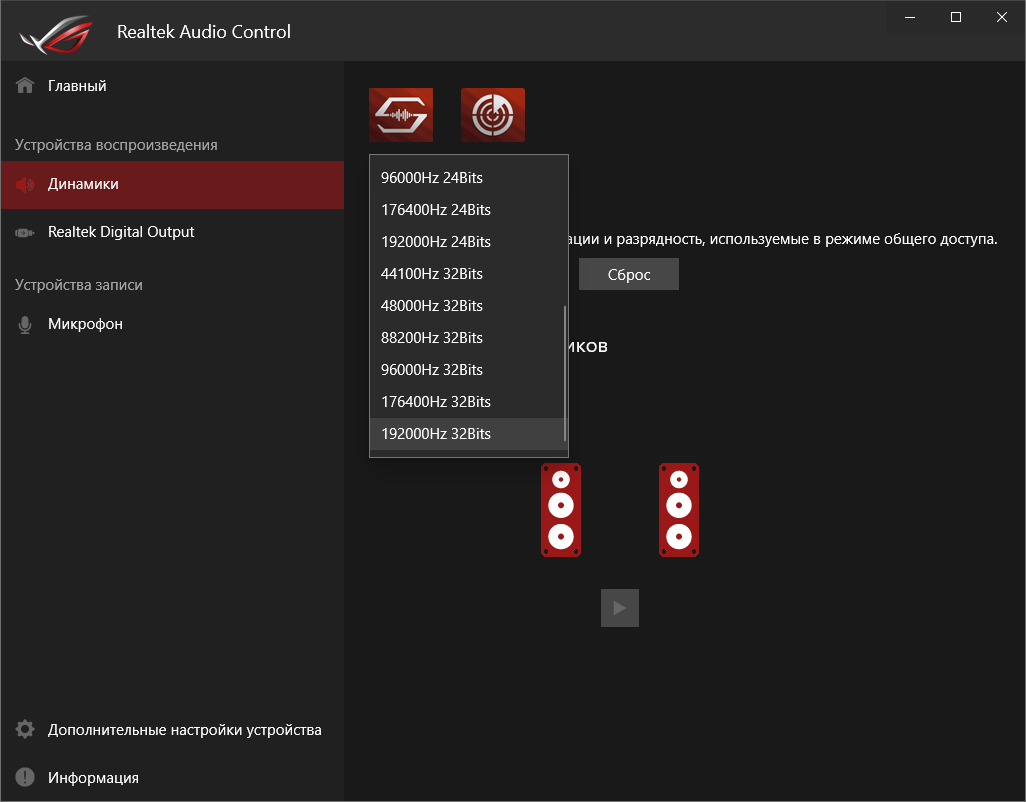Click Устройства воспроизведения section header
Screen dimensions: 1026x802
(116, 145)
